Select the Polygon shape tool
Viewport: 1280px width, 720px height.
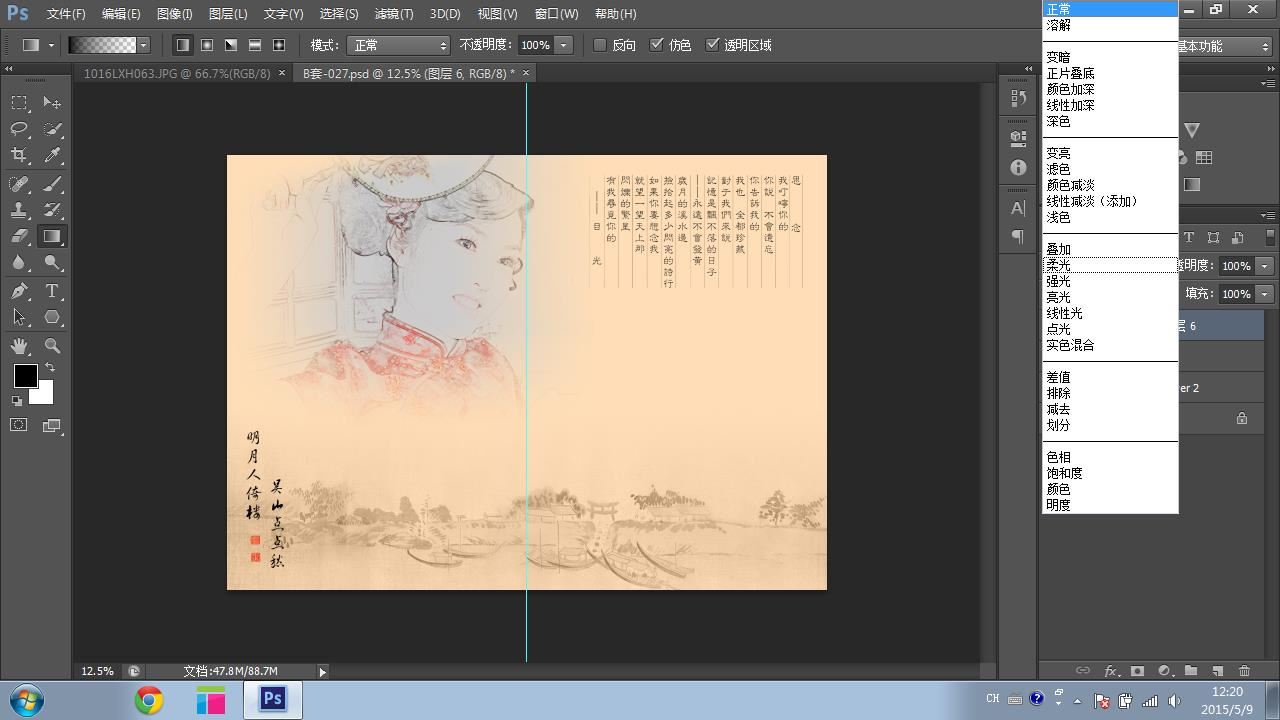tap(52, 317)
